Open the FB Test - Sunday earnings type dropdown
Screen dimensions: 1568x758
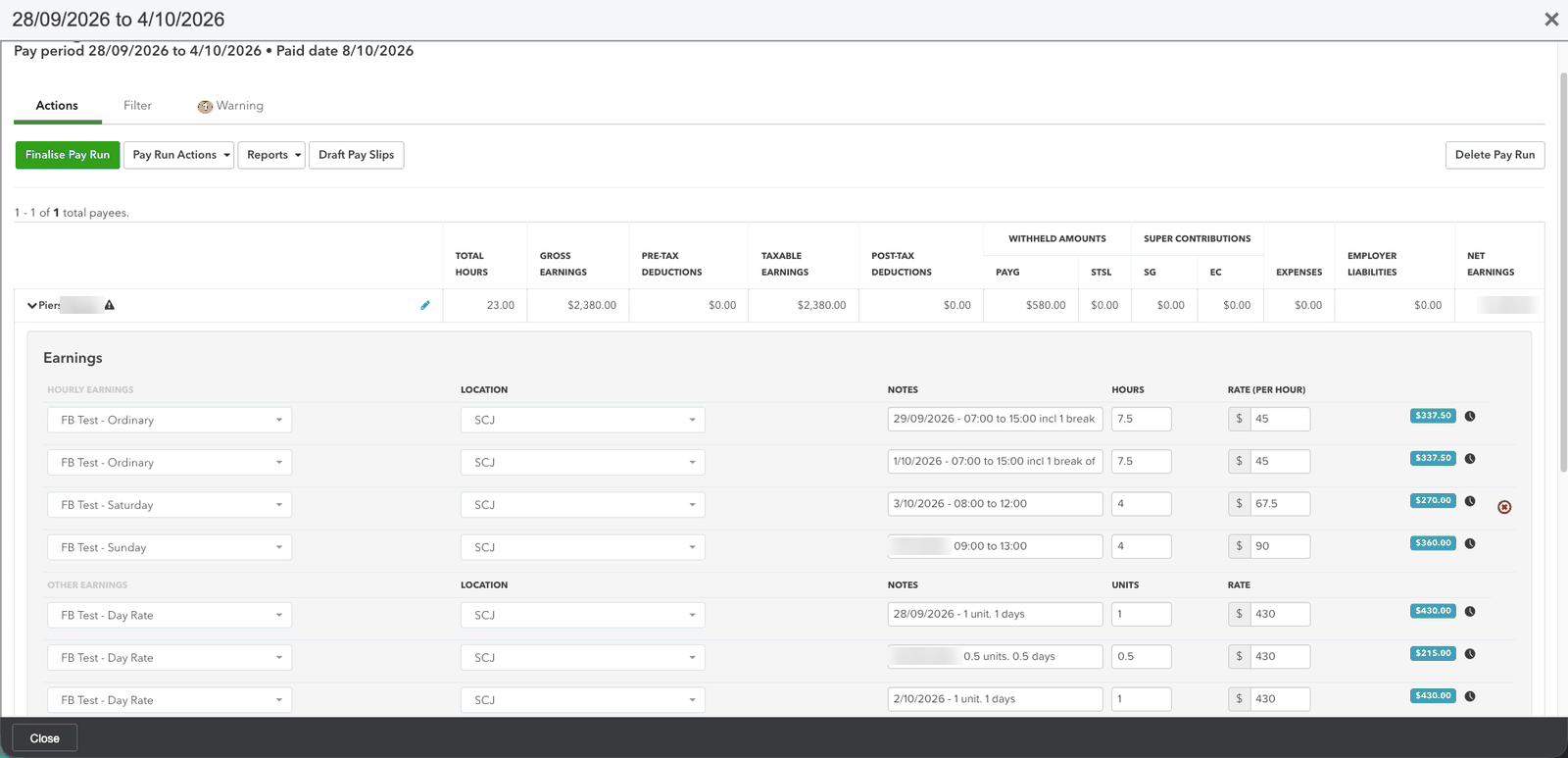170,547
